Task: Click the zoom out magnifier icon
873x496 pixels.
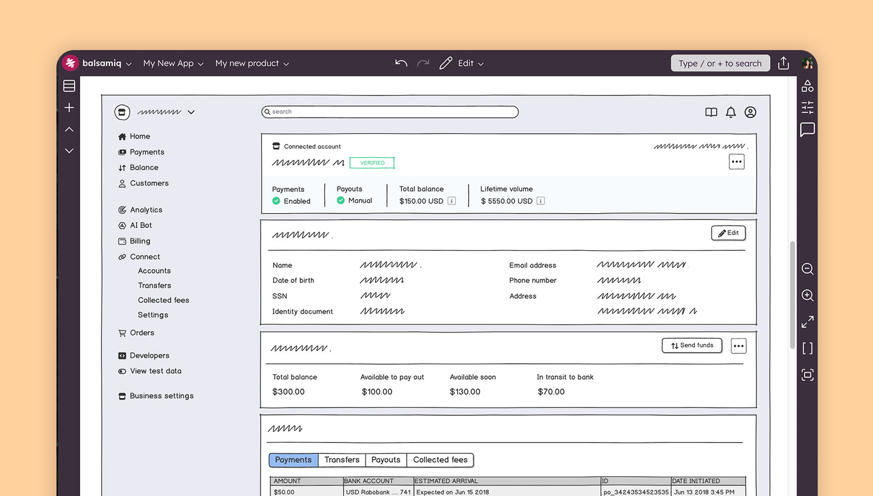Action: 807,269
